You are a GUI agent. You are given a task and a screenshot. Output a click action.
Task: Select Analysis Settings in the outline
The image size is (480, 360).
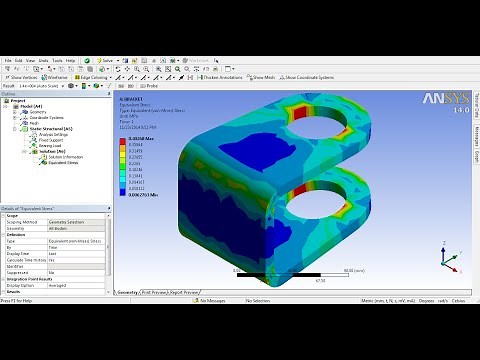[x=53, y=135]
